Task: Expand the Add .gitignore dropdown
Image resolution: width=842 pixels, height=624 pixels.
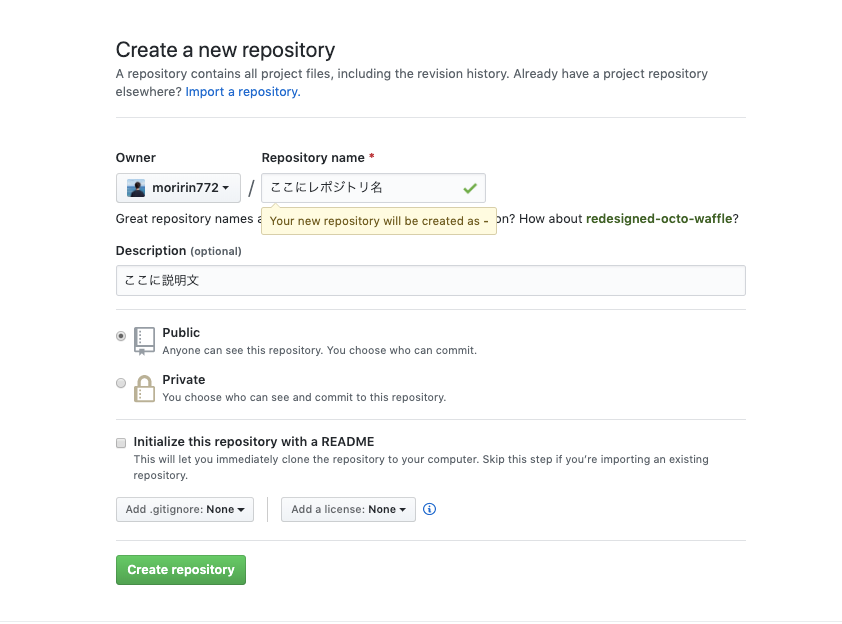Action: click(x=185, y=510)
